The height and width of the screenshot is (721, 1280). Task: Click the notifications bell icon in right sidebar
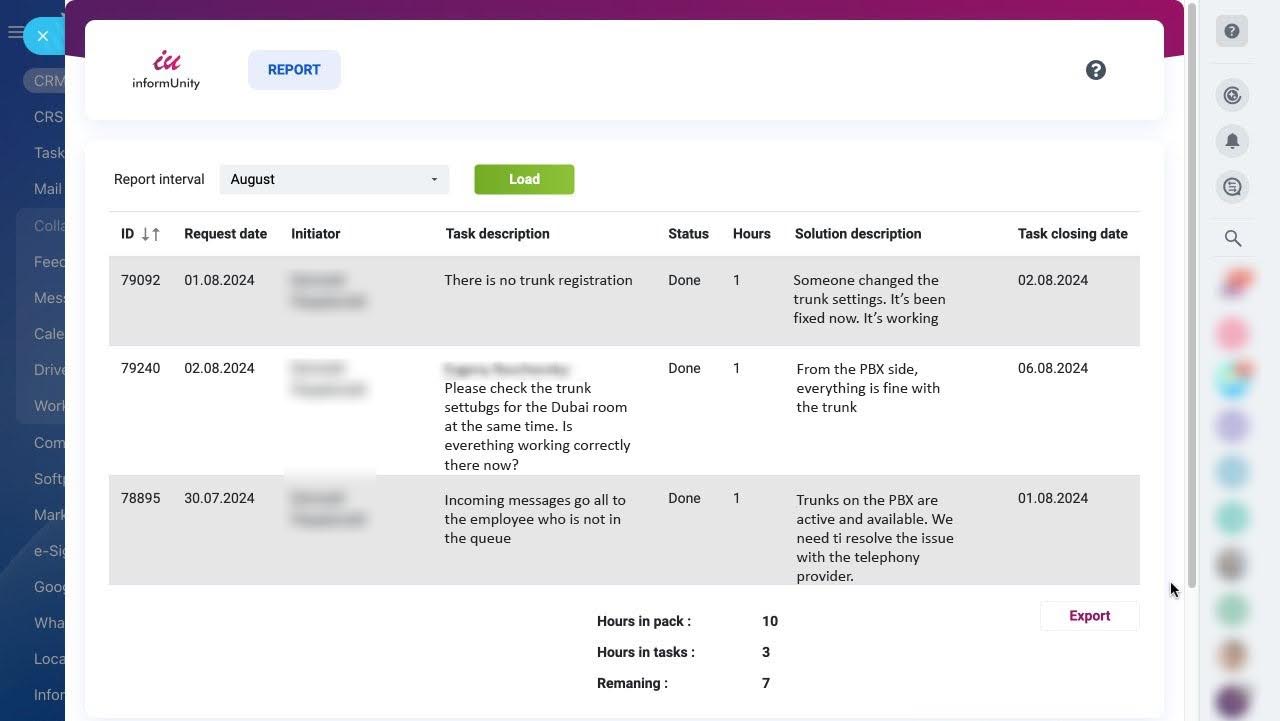[x=1232, y=141]
